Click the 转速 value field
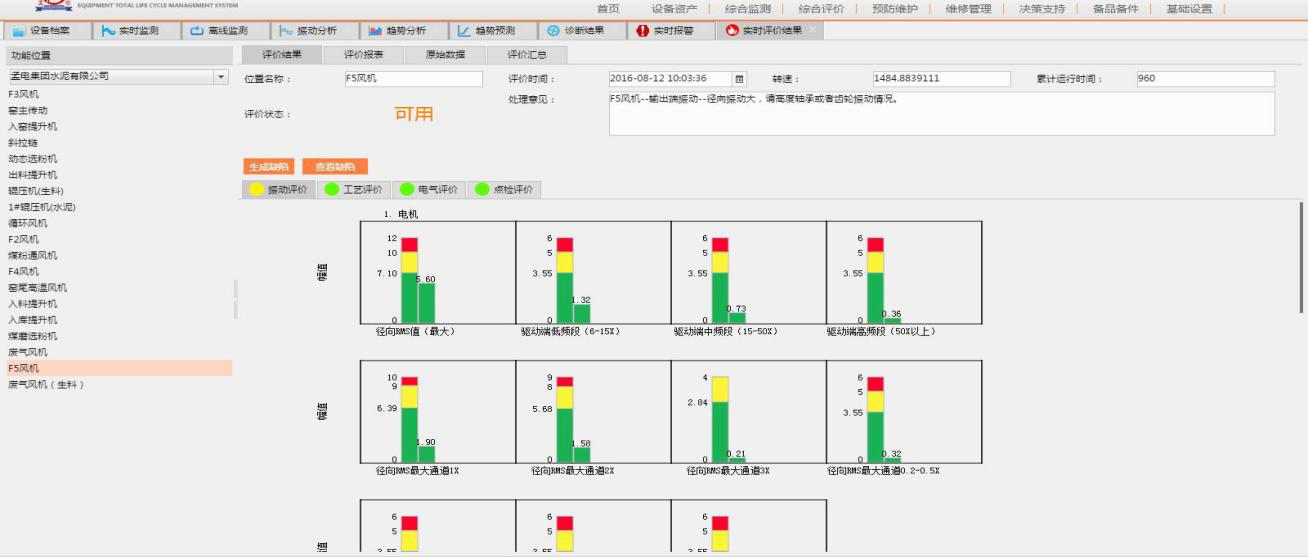The image size is (1308, 557). [941, 79]
